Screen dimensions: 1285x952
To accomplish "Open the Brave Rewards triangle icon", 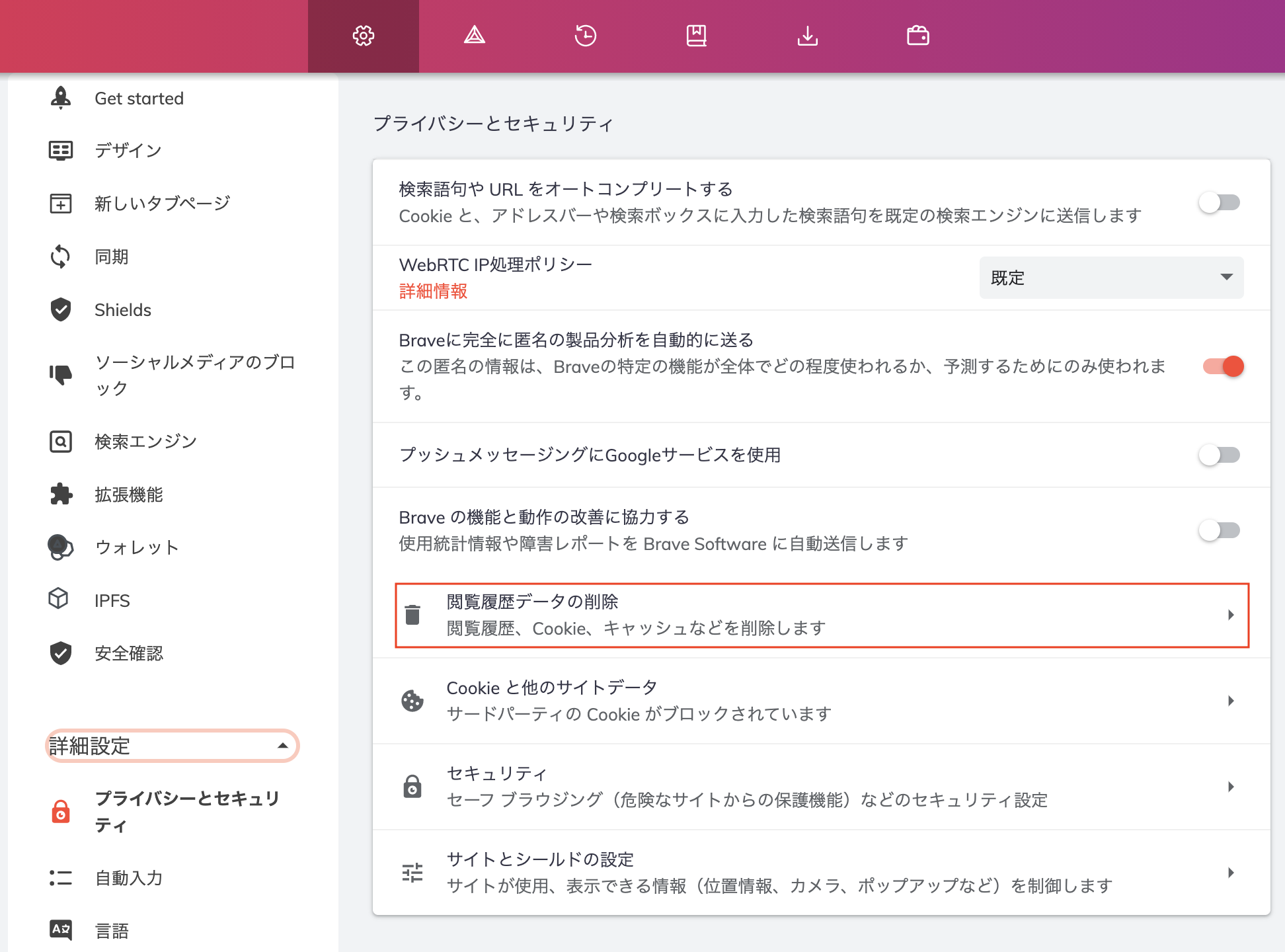I will [475, 36].
